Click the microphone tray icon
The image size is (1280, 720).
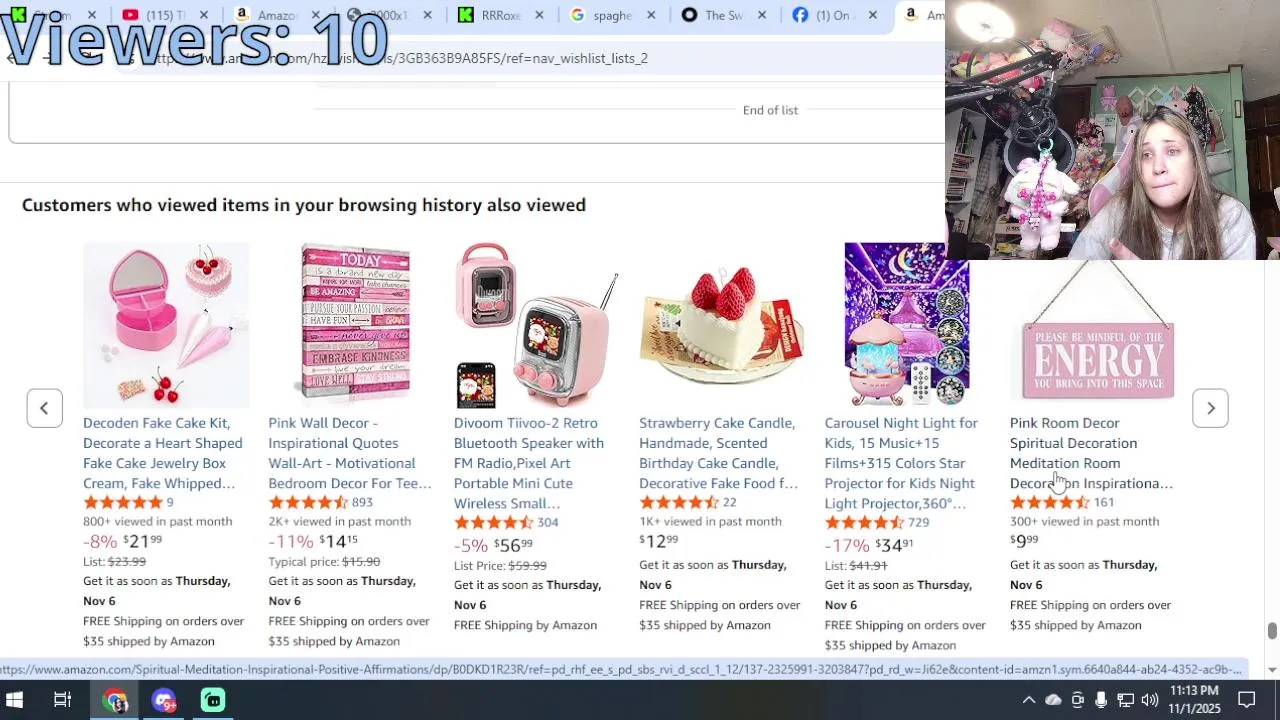[x=1101, y=700]
